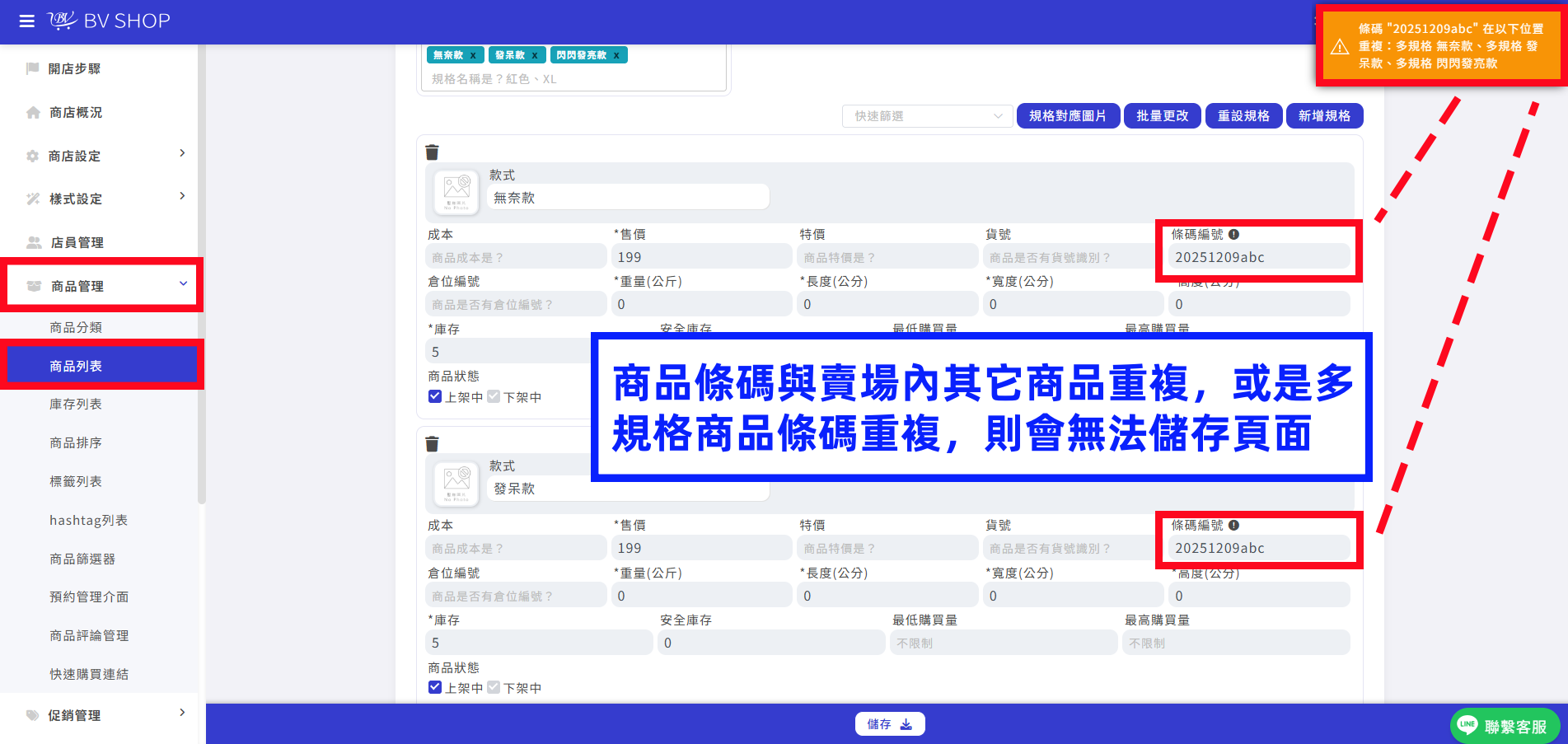The image size is (1568, 744).
Task: Expand the 商店設定 submenu arrow
Action: tap(182, 153)
